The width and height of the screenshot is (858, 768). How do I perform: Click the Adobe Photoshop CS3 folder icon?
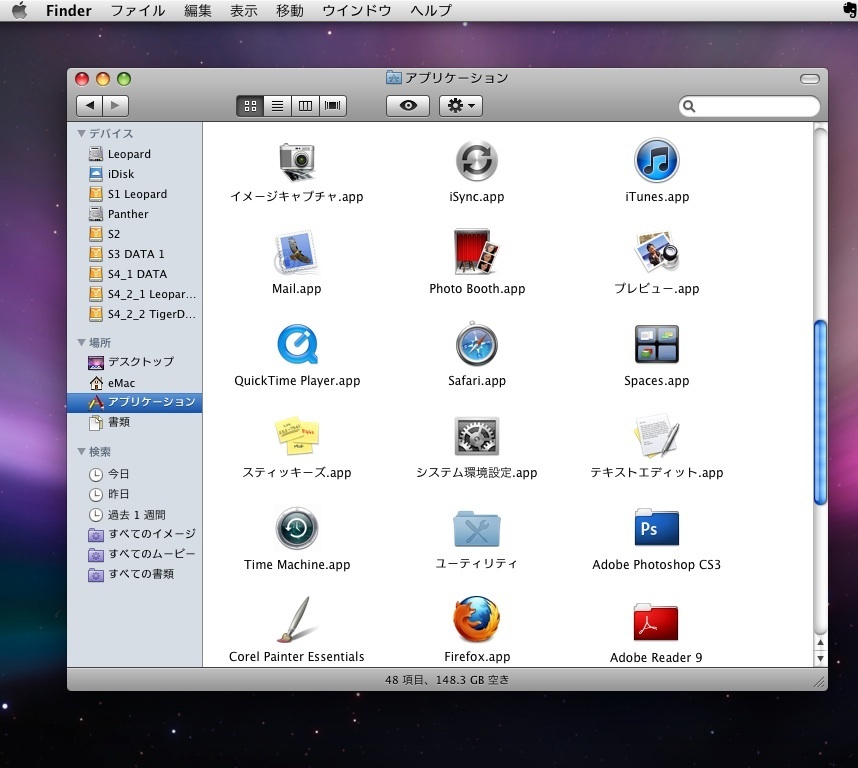[x=656, y=529]
